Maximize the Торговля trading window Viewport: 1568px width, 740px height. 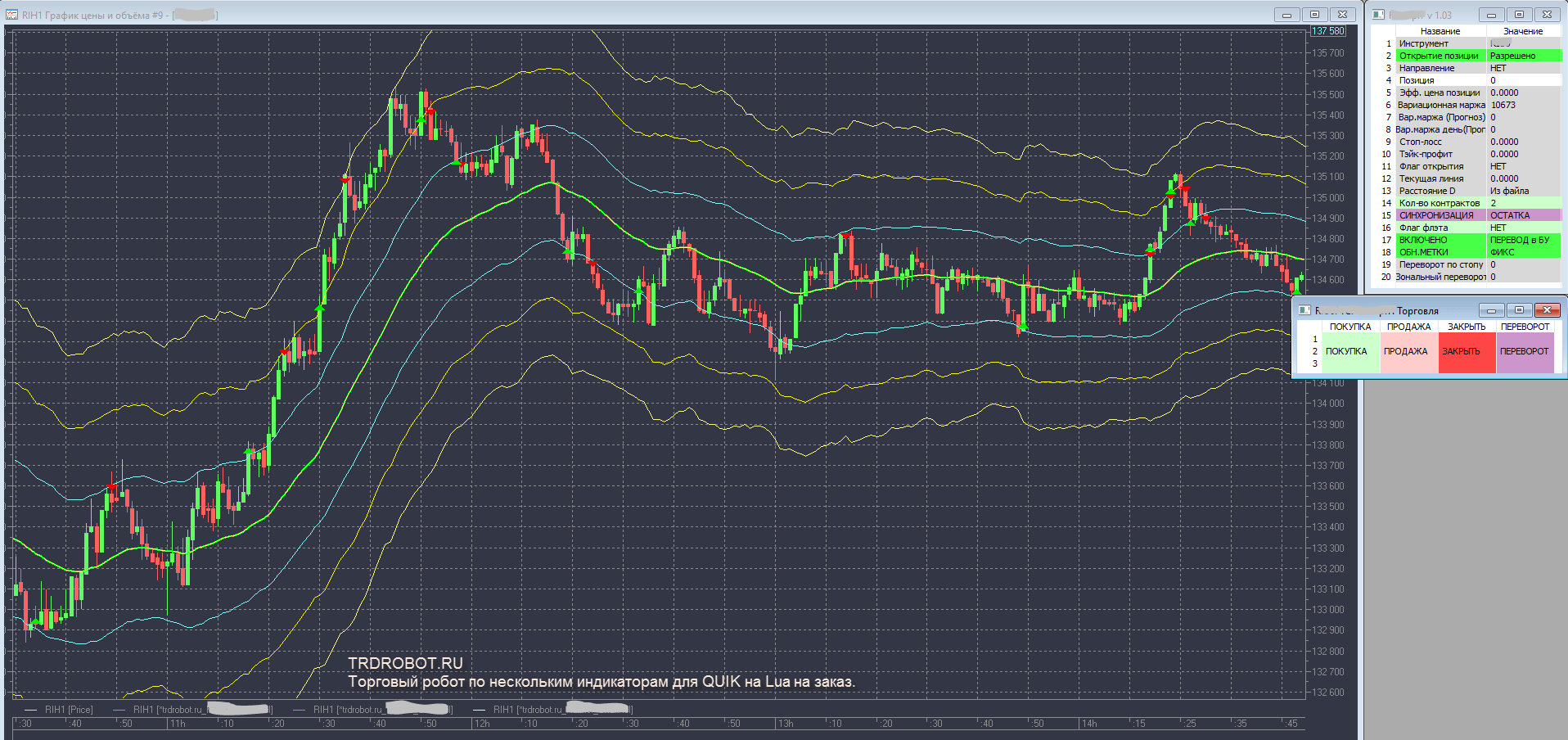click(1519, 310)
